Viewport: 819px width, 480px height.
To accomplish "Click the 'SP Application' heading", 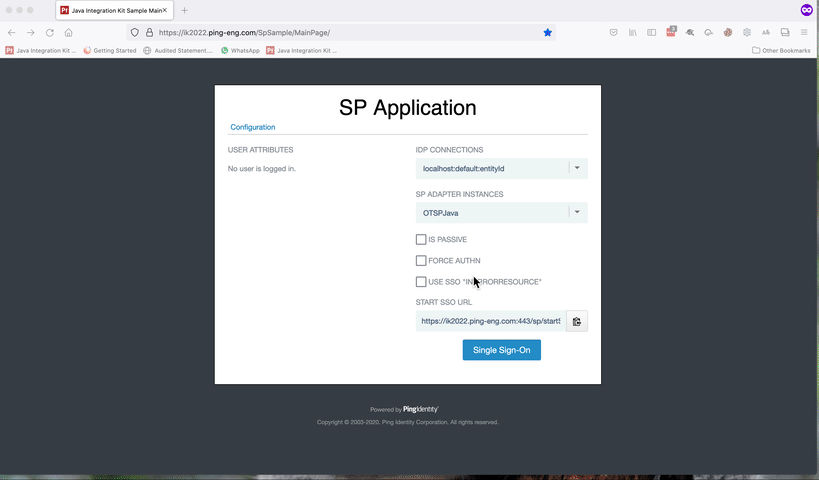I will pos(407,108).
